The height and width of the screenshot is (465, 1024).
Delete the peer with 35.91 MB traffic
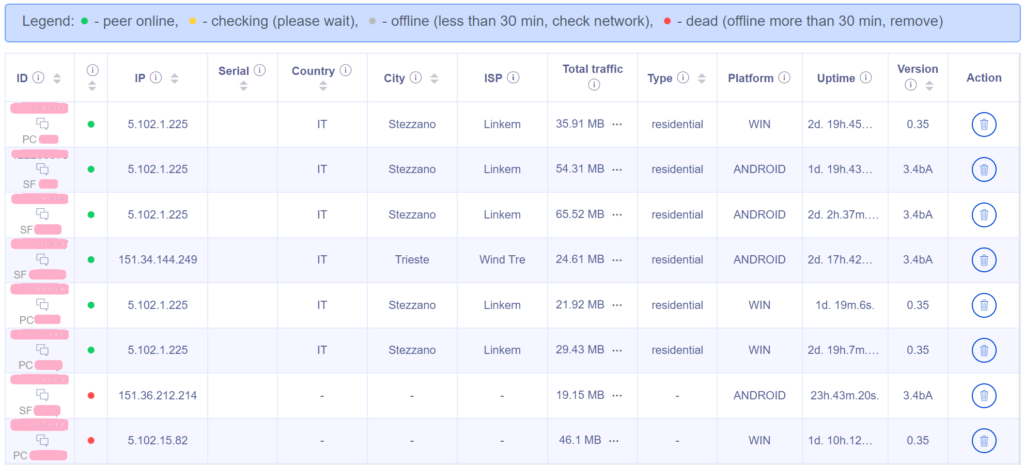click(x=983, y=124)
